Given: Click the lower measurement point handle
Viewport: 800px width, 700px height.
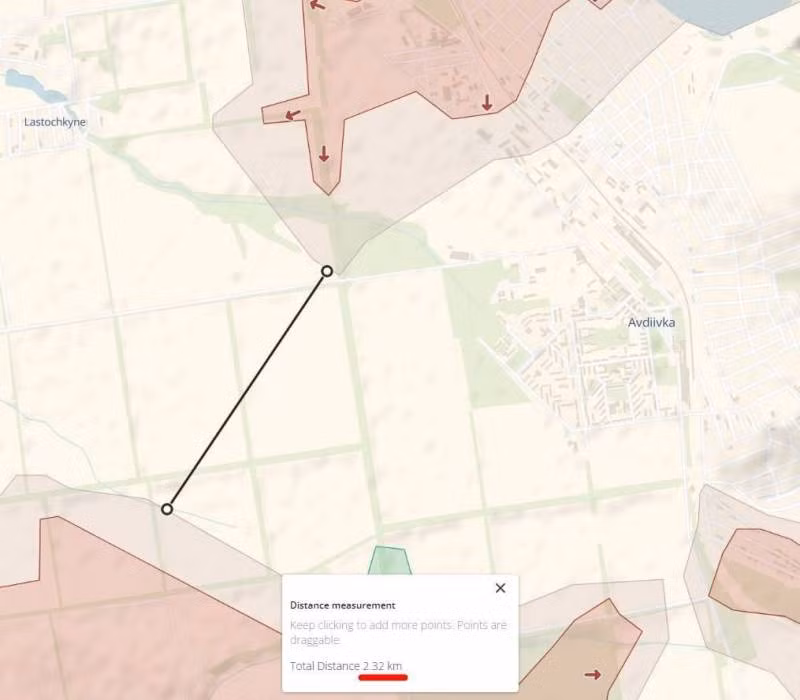Looking at the screenshot, I should point(167,509).
